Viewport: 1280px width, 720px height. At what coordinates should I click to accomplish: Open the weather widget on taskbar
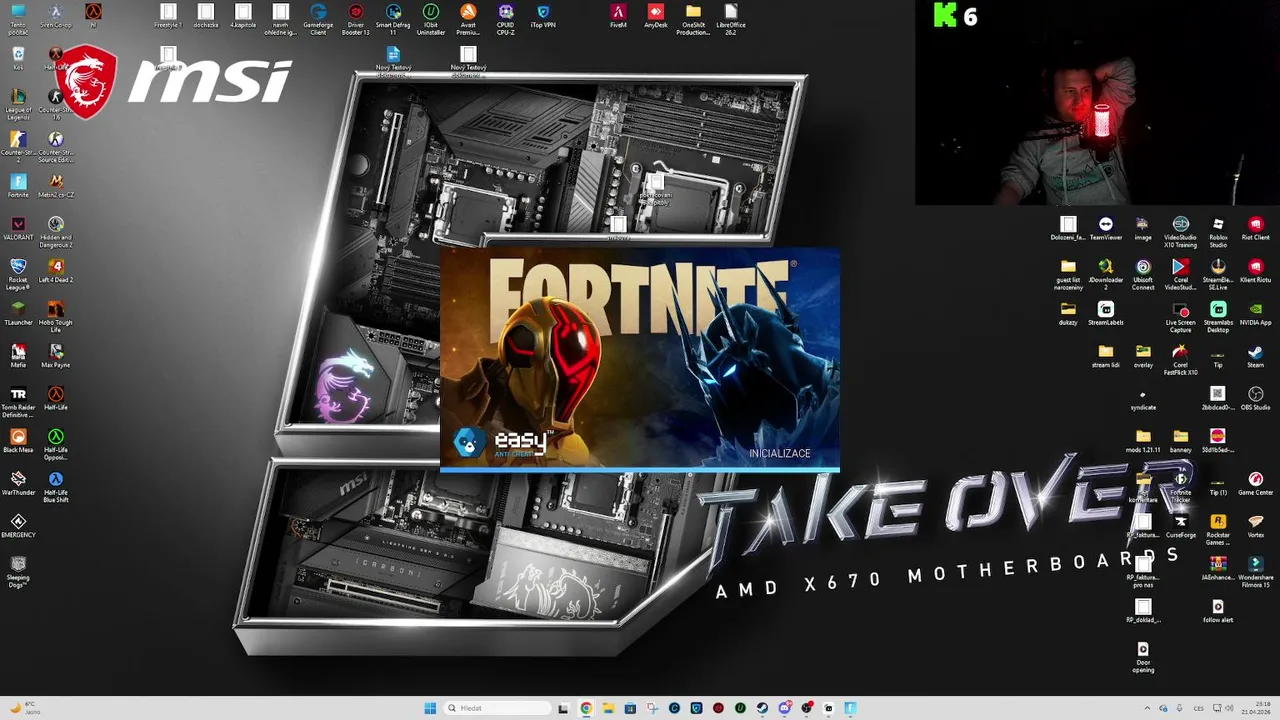coord(24,708)
